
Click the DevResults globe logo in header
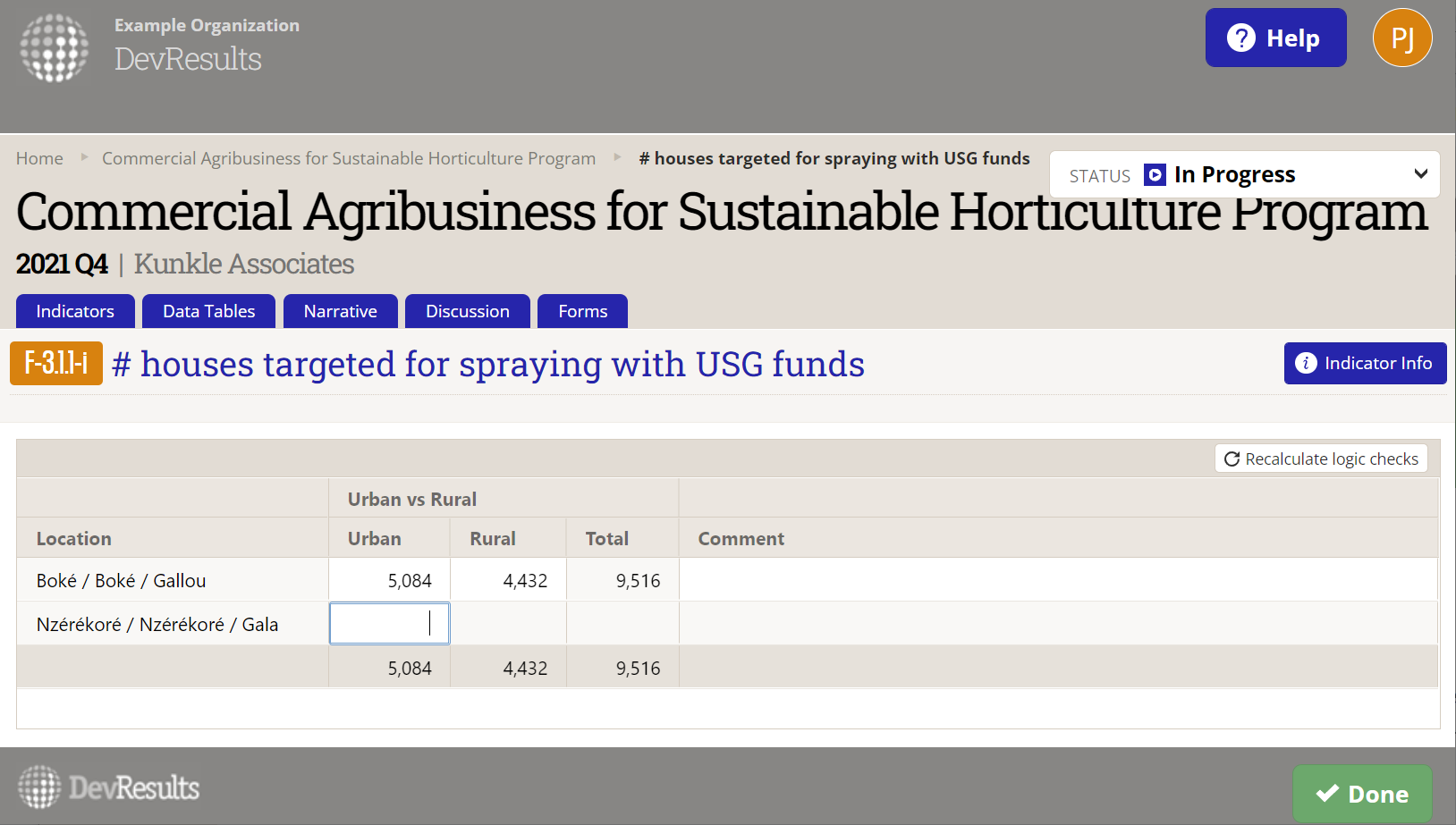point(55,47)
